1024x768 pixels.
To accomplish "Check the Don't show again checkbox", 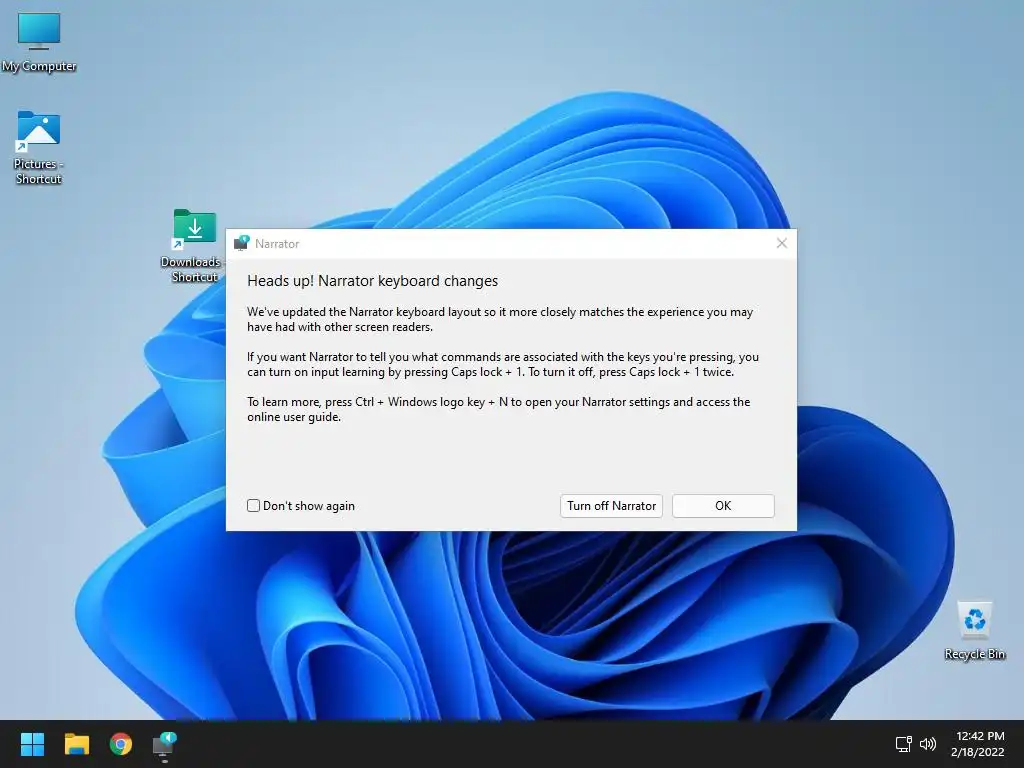I will coord(253,505).
